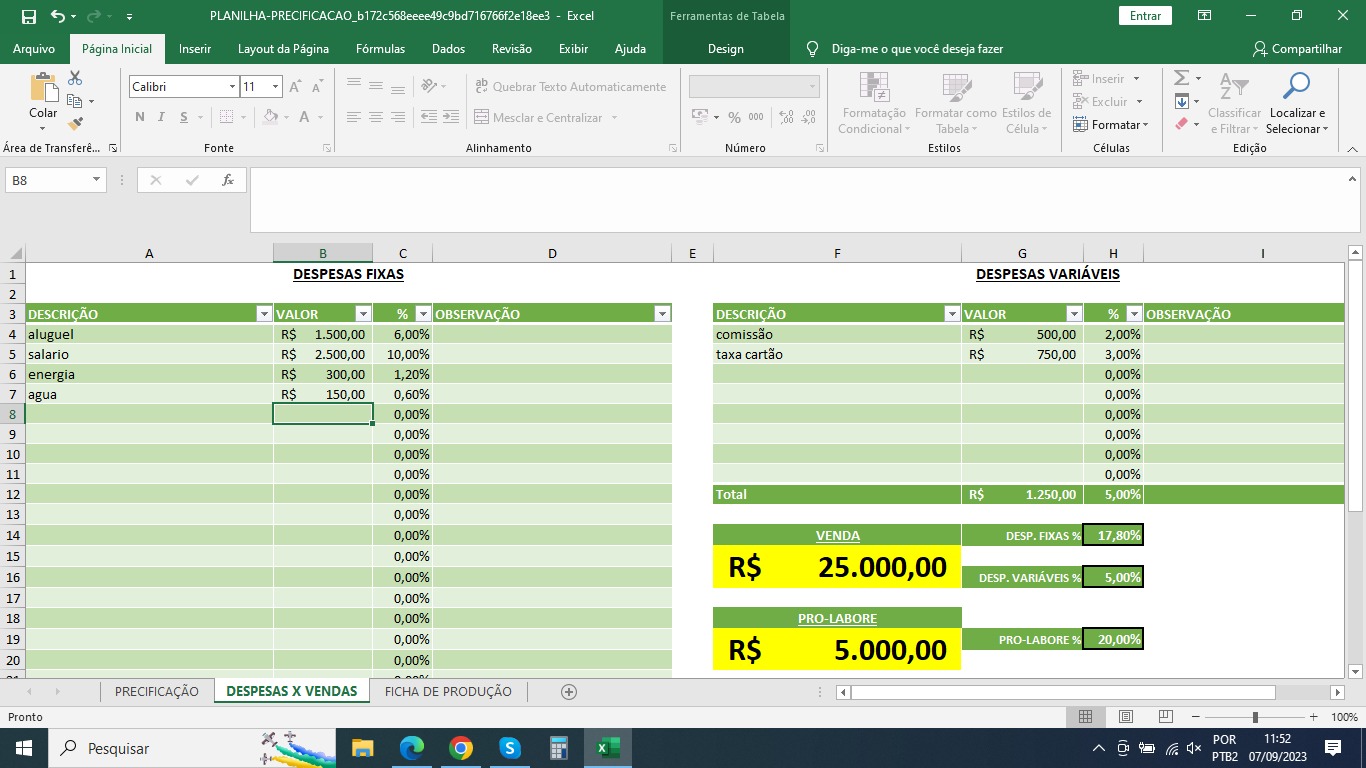Click Diga-me o que você deseja fazer
This screenshot has height=768, width=1366.
tap(917, 49)
